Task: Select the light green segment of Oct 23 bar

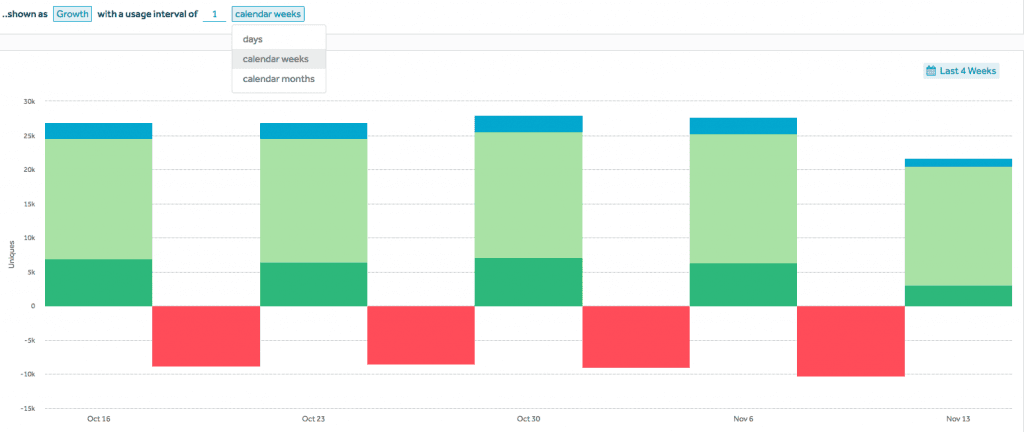Action: pos(313,200)
